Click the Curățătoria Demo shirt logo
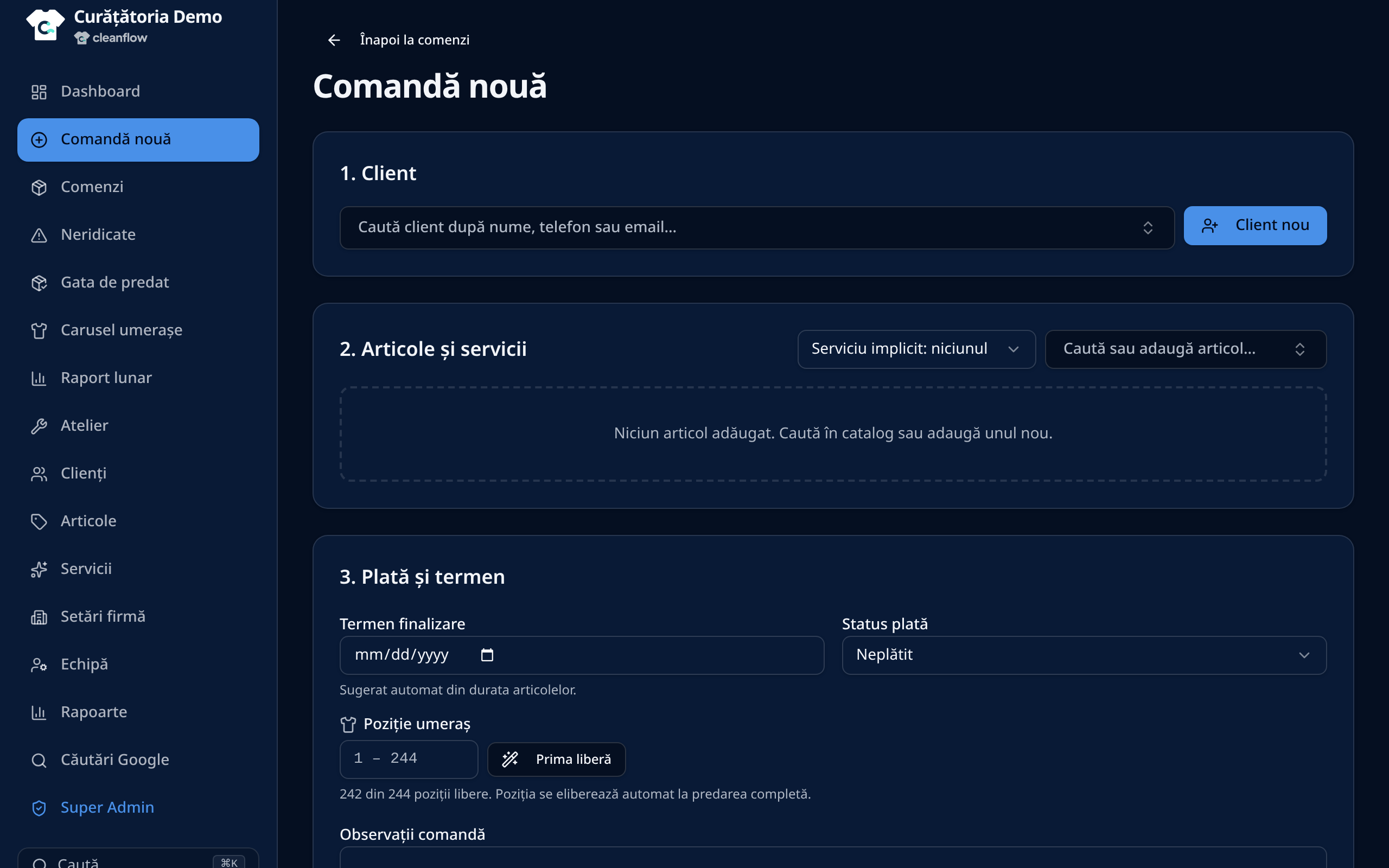The width and height of the screenshot is (1389, 868). tap(46, 25)
